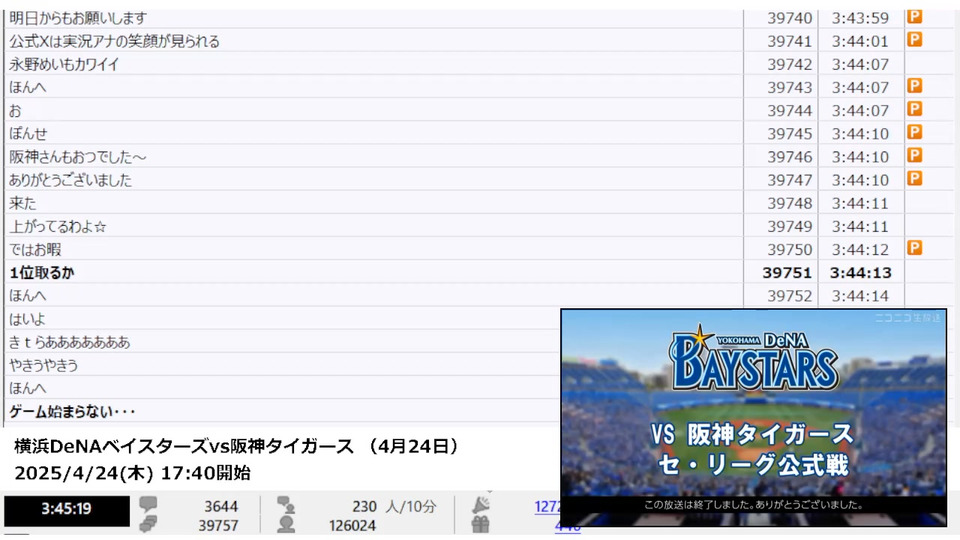Open the 1272 link next to cracker icon

(x=547, y=506)
